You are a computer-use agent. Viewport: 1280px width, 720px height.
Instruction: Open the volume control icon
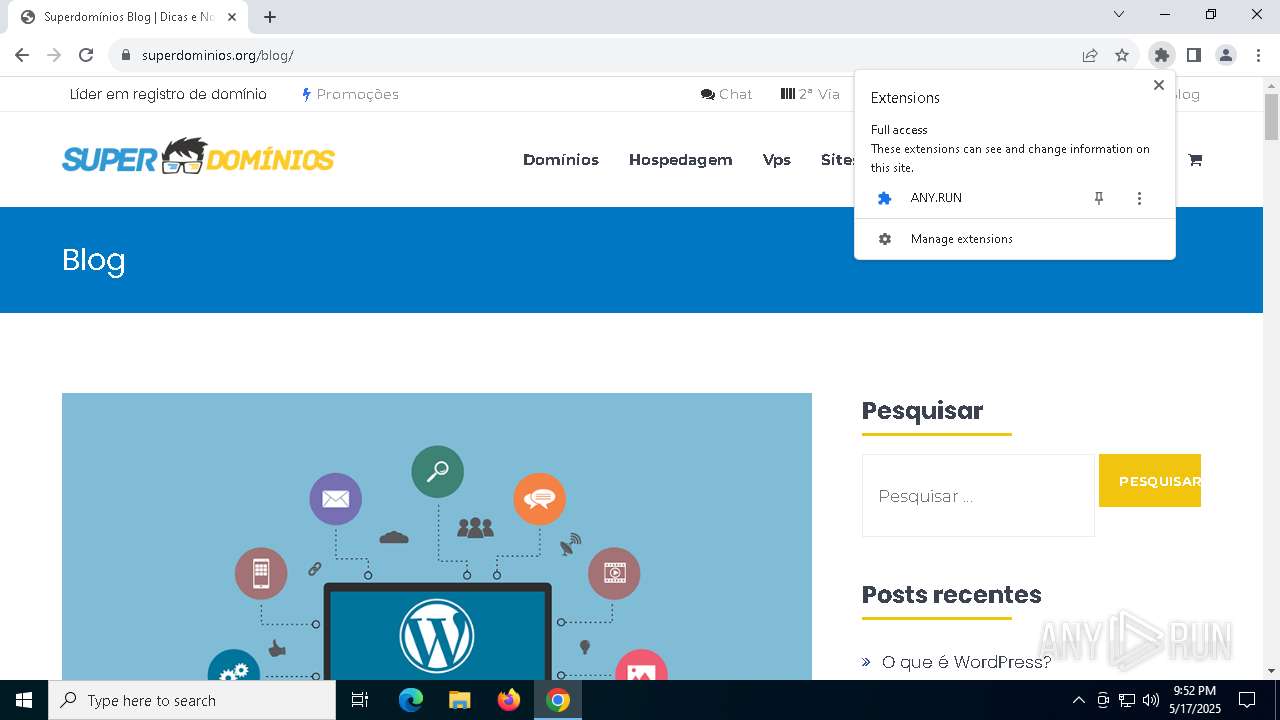(x=1151, y=700)
